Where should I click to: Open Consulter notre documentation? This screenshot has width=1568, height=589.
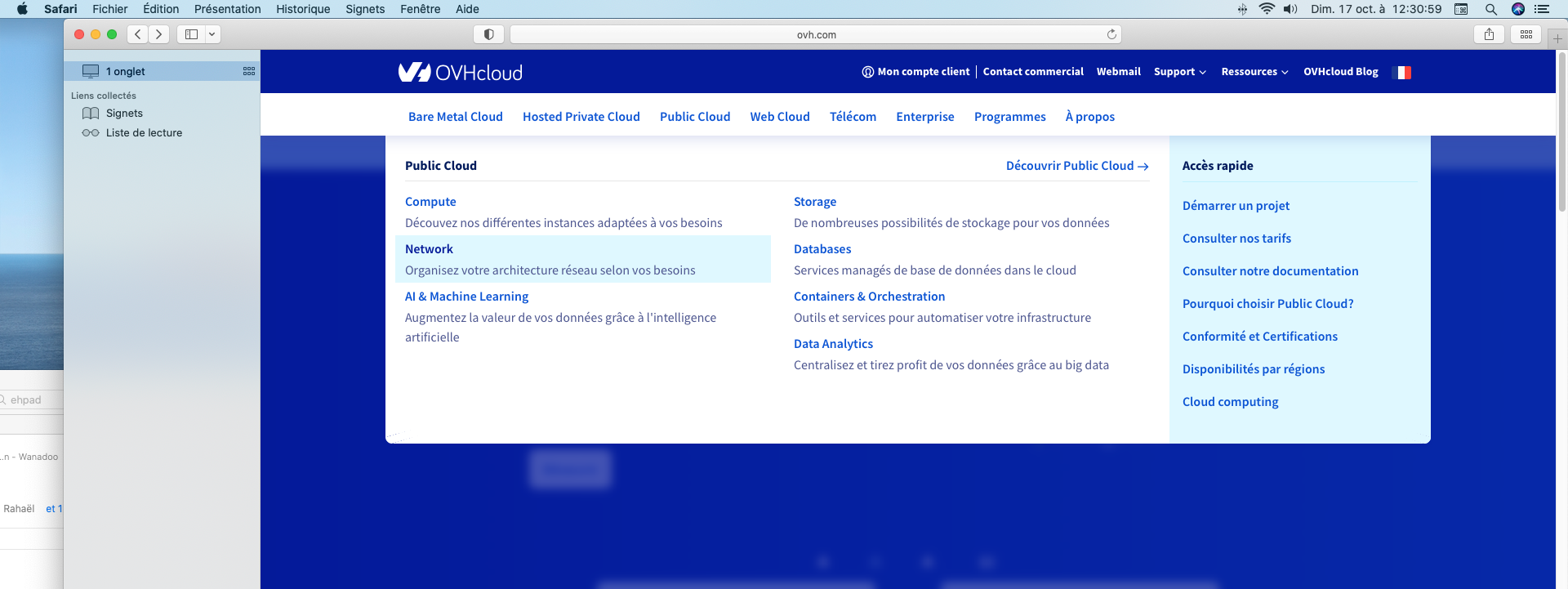1270,271
